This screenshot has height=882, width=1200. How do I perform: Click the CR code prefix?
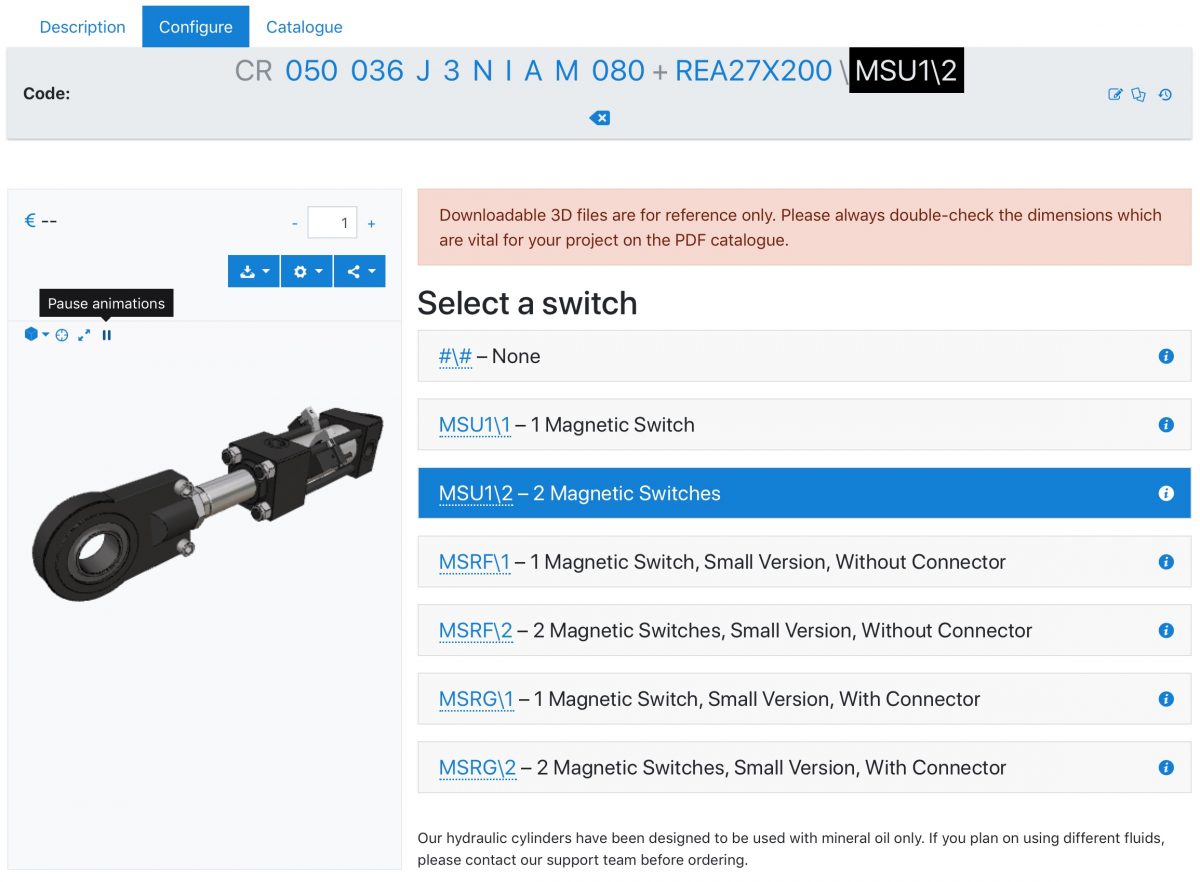254,71
